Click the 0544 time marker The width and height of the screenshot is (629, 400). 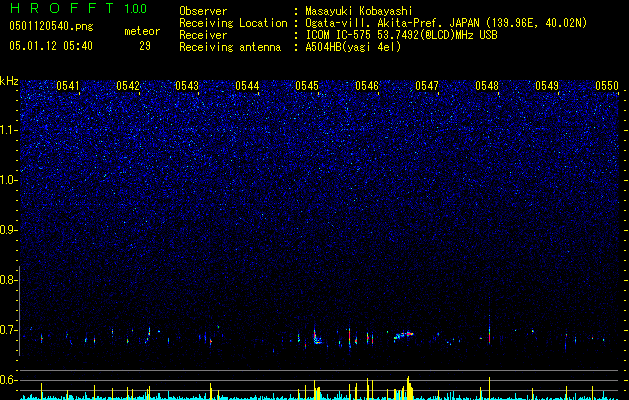coord(247,86)
